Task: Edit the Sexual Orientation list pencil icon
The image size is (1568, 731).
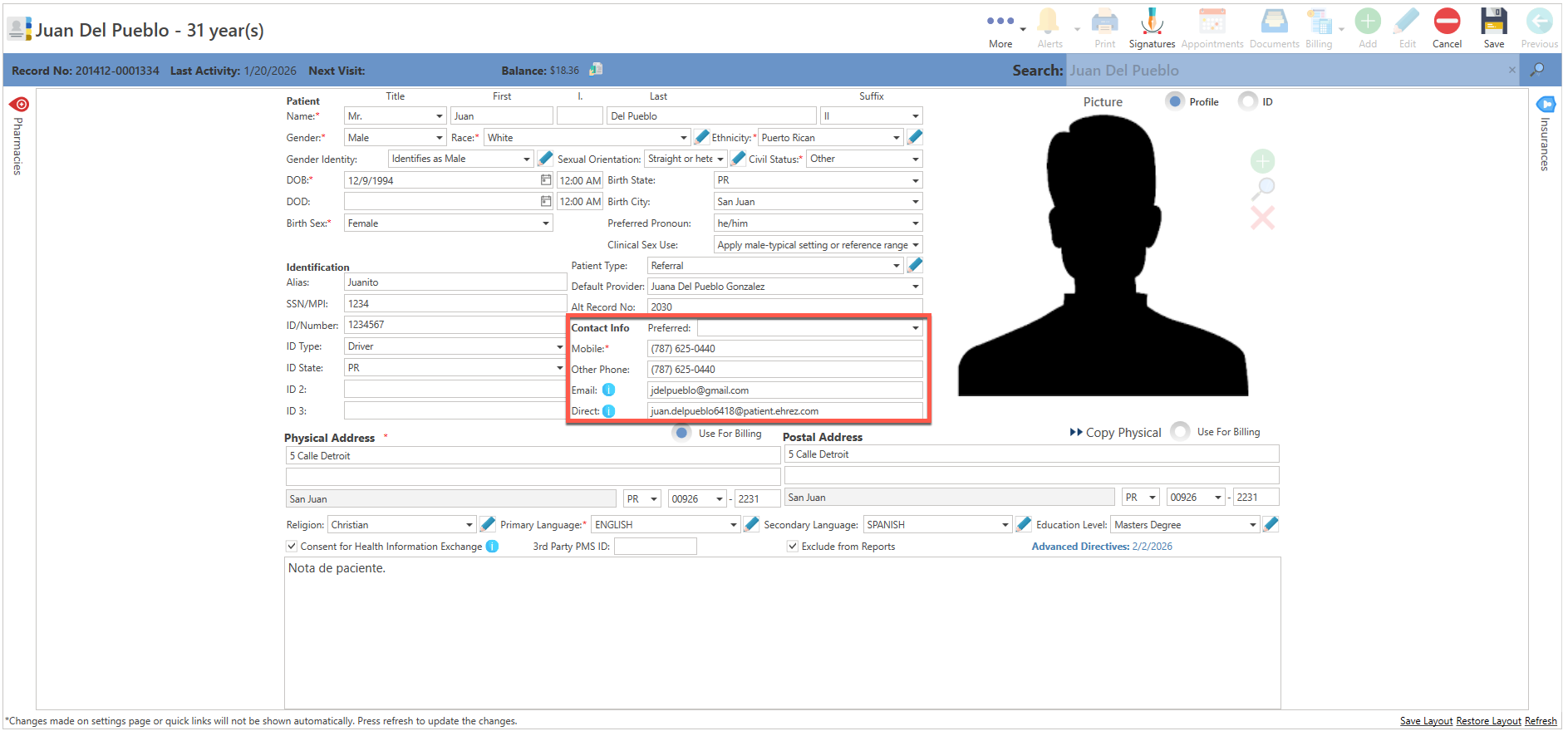Action: 738,158
